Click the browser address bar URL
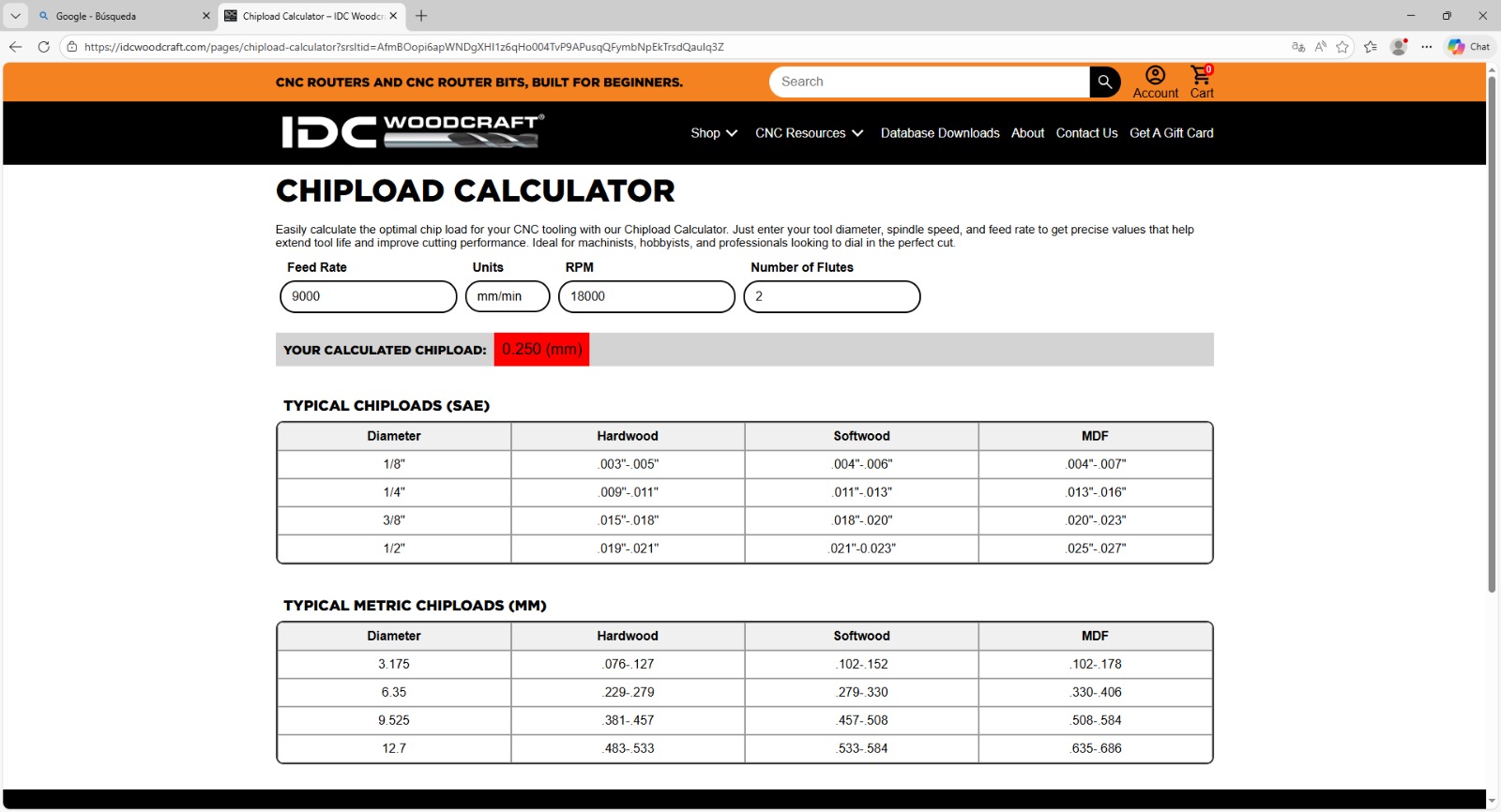 pyautogui.click(x=403, y=47)
